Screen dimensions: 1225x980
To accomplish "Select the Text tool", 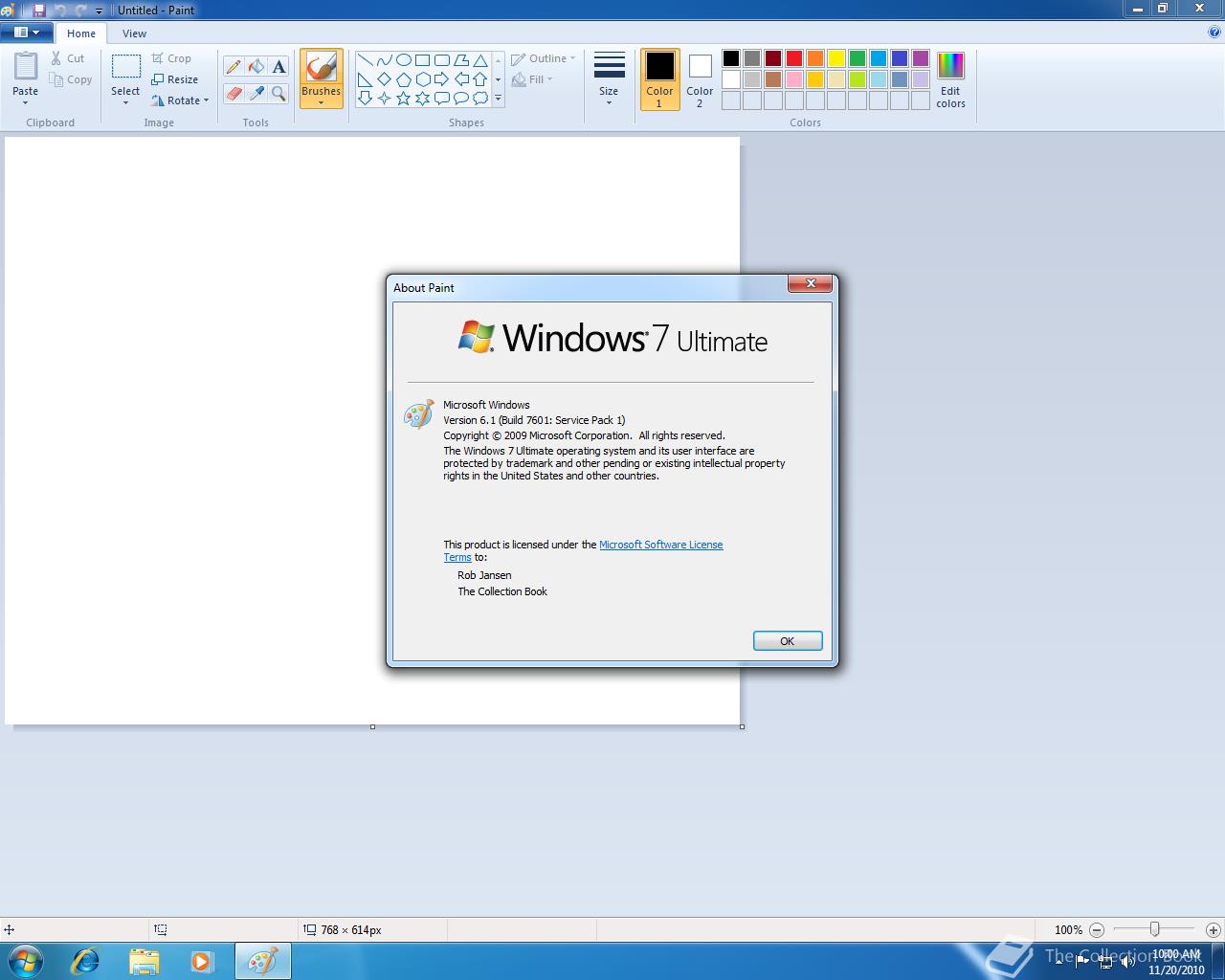I will 278,67.
